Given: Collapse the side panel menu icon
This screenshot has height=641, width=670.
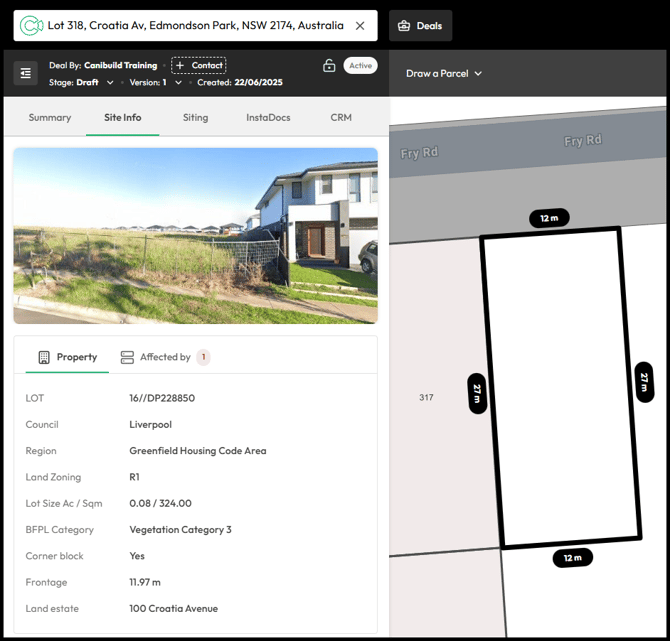Looking at the screenshot, I should click(25, 73).
